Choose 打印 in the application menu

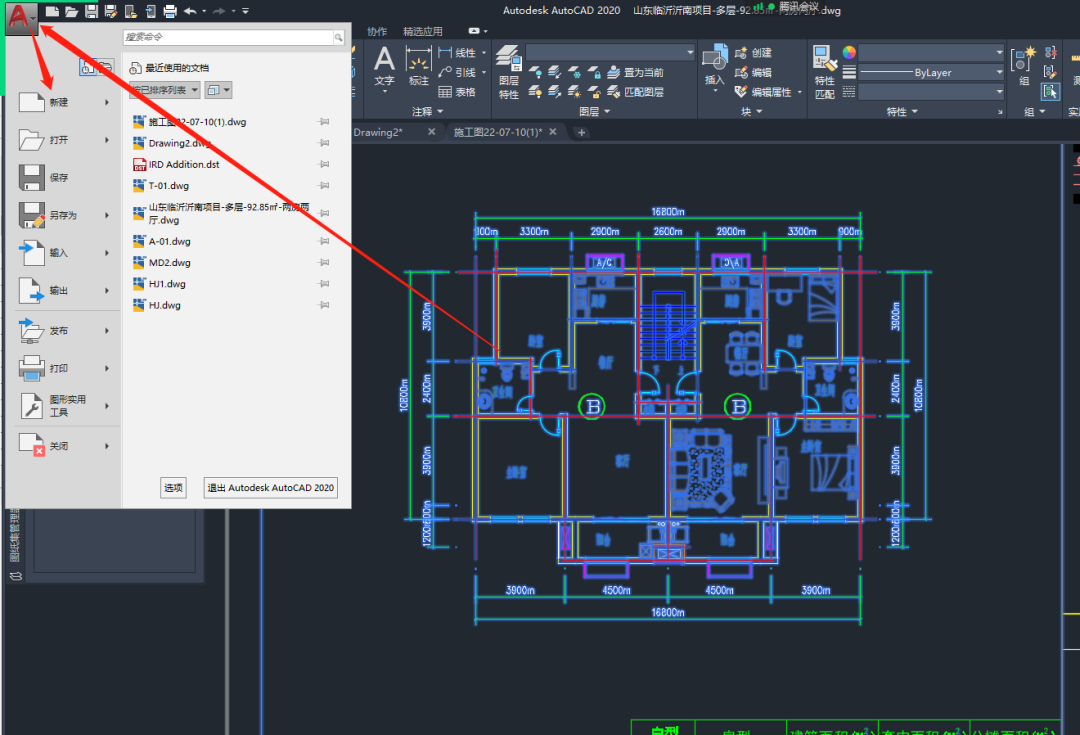point(64,368)
